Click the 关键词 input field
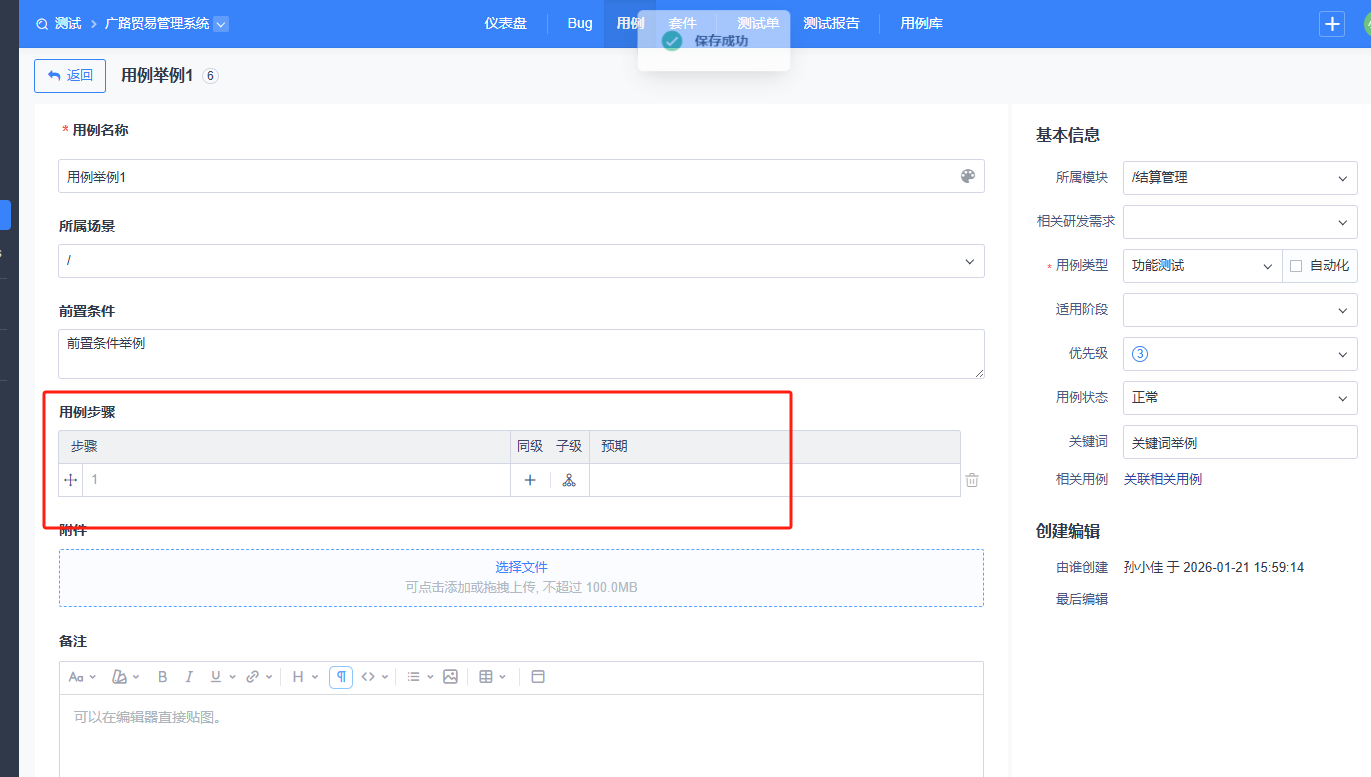 click(x=1240, y=442)
